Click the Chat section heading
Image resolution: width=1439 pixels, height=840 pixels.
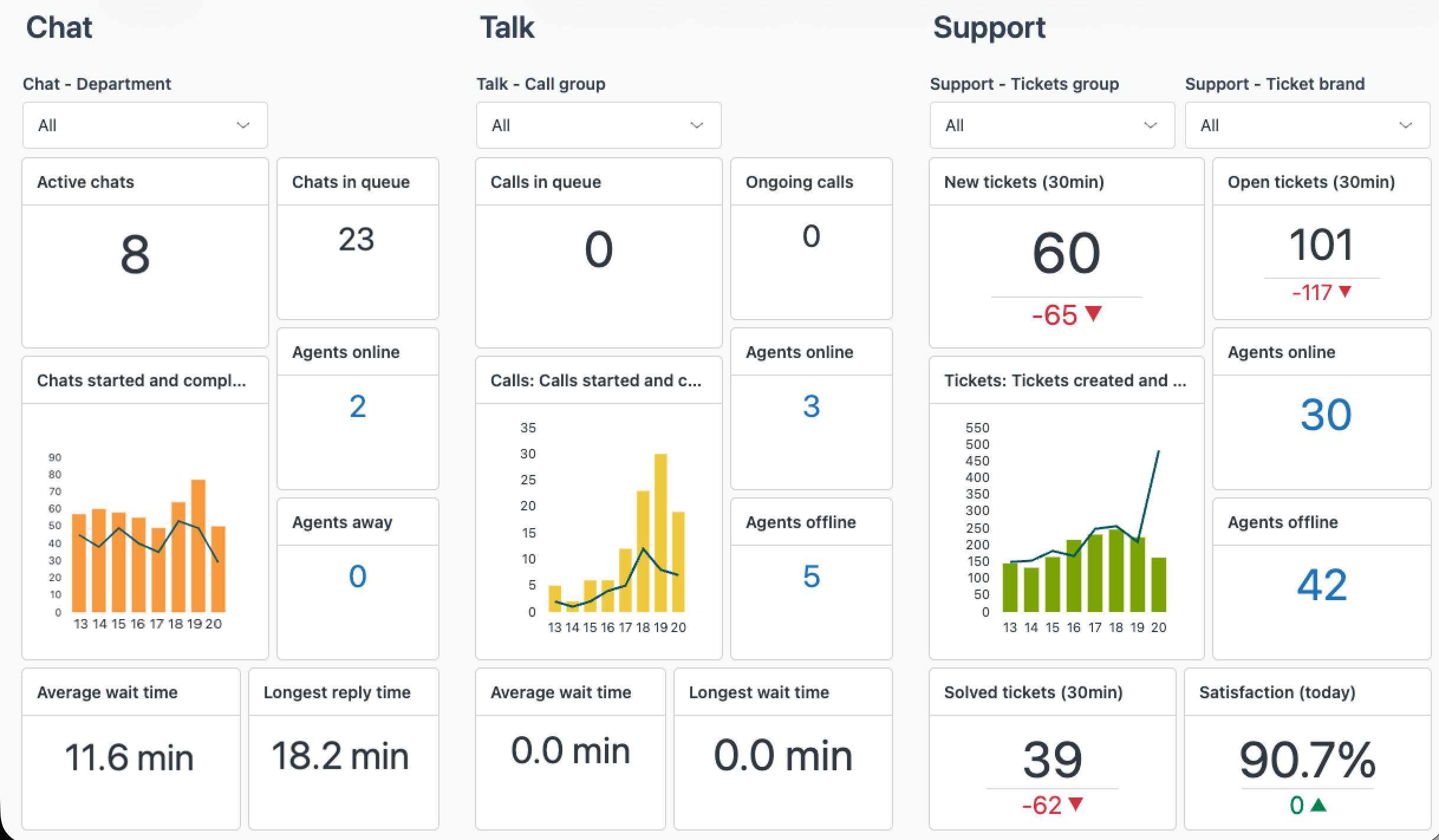60,27
